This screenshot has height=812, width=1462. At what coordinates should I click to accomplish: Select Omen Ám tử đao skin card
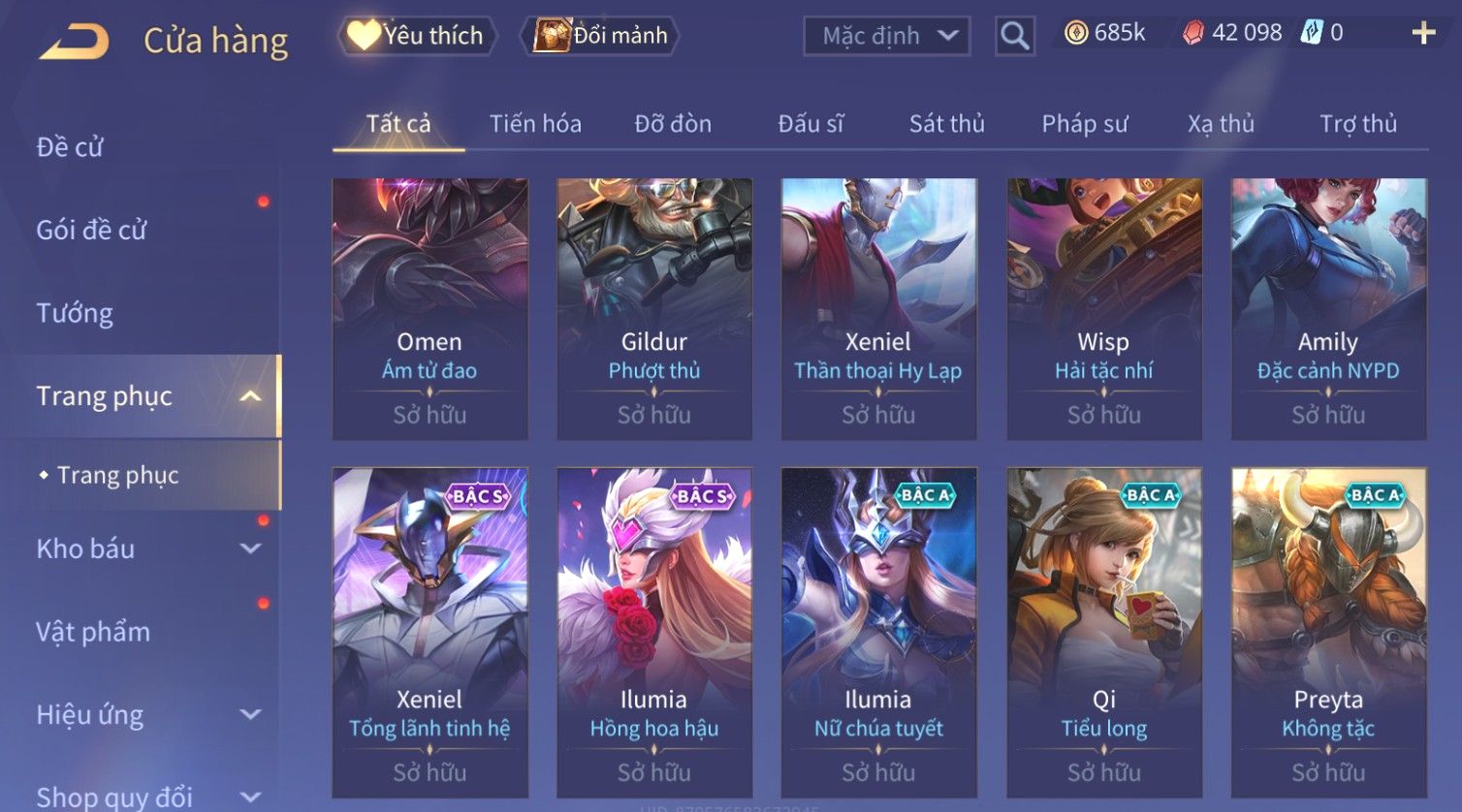tap(429, 309)
